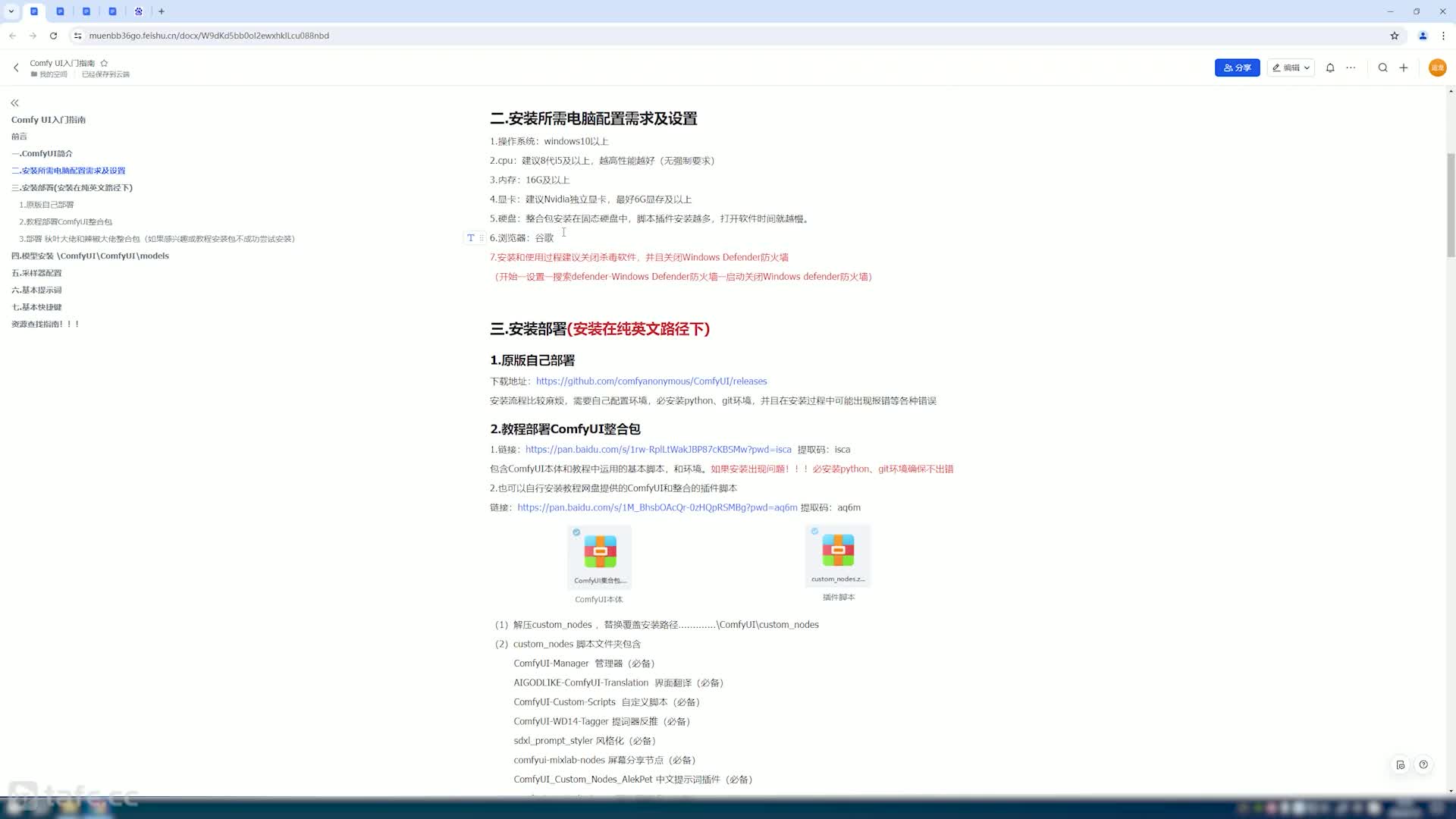
Task: Switch to the Baidu paw icon tab
Action: [139, 11]
